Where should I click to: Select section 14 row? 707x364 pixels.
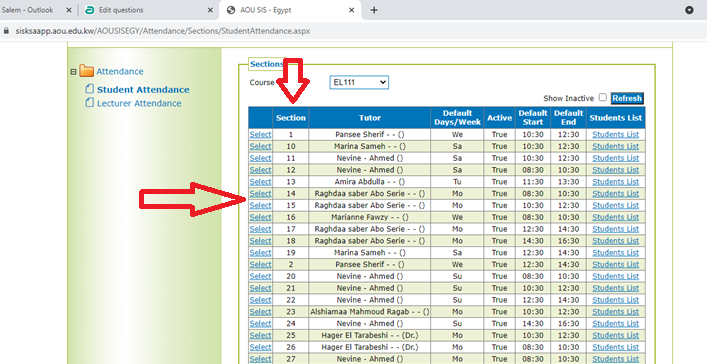coord(260,194)
